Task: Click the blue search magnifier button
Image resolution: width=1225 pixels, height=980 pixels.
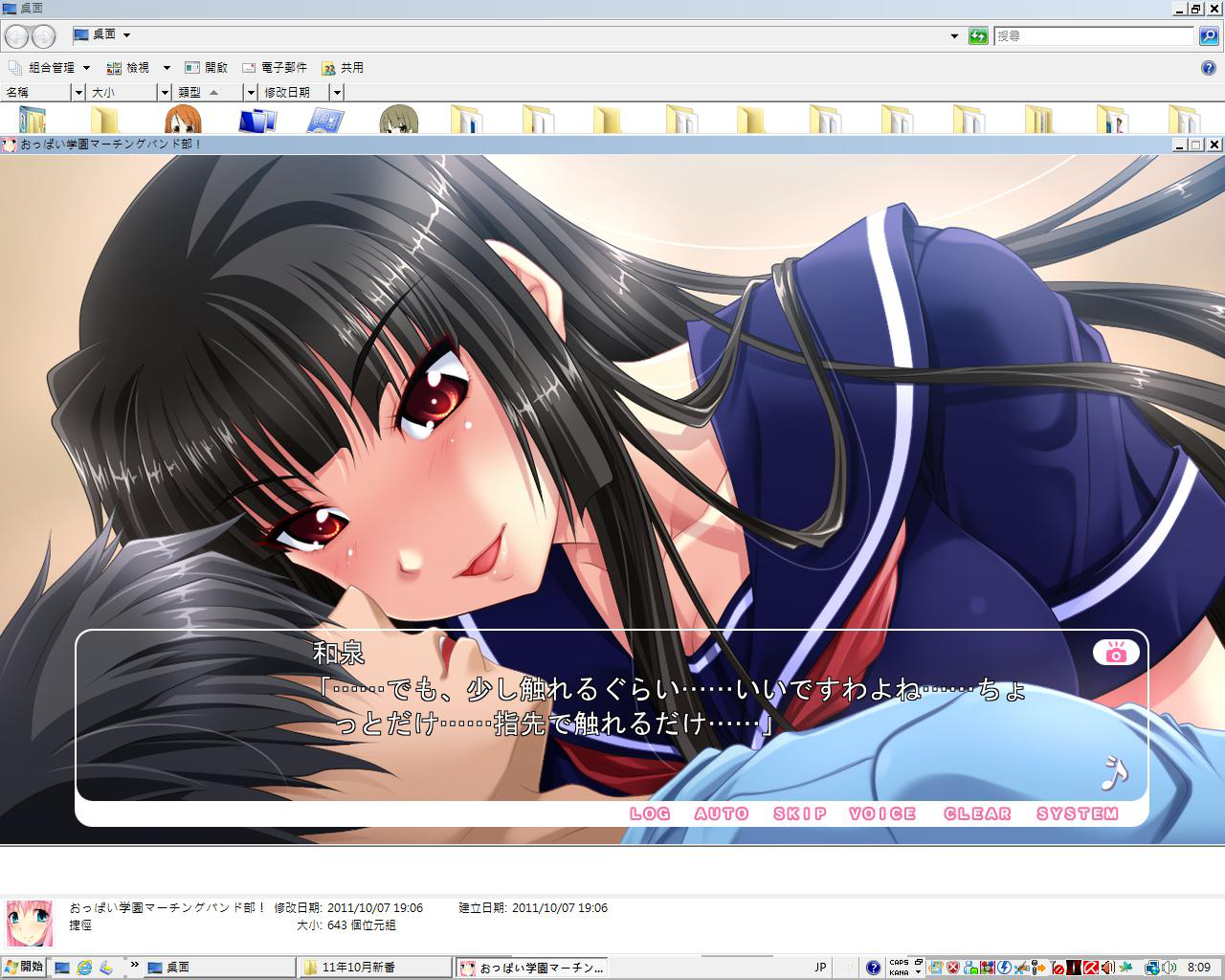Action: tap(1209, 36)
